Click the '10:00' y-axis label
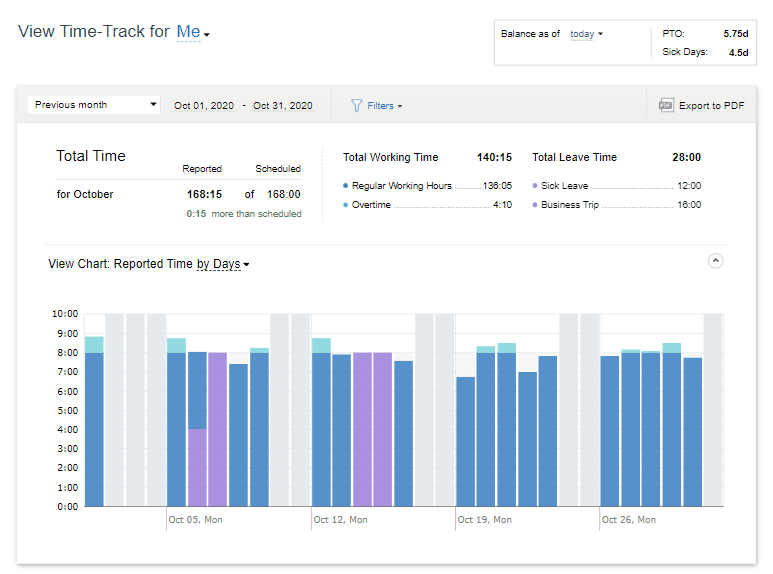773x574 pixels. pos(65,314)
